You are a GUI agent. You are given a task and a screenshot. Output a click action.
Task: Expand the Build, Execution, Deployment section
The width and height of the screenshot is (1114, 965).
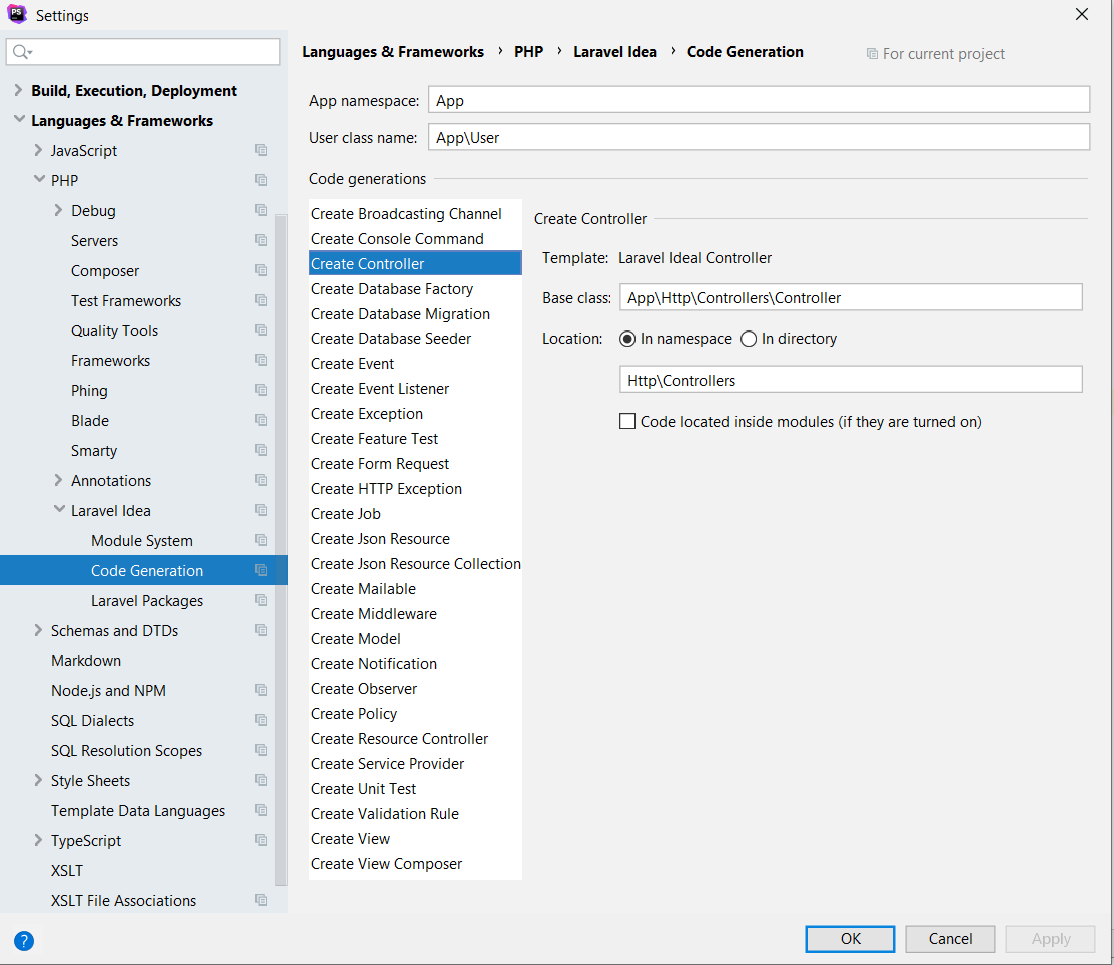pos(18,90)
